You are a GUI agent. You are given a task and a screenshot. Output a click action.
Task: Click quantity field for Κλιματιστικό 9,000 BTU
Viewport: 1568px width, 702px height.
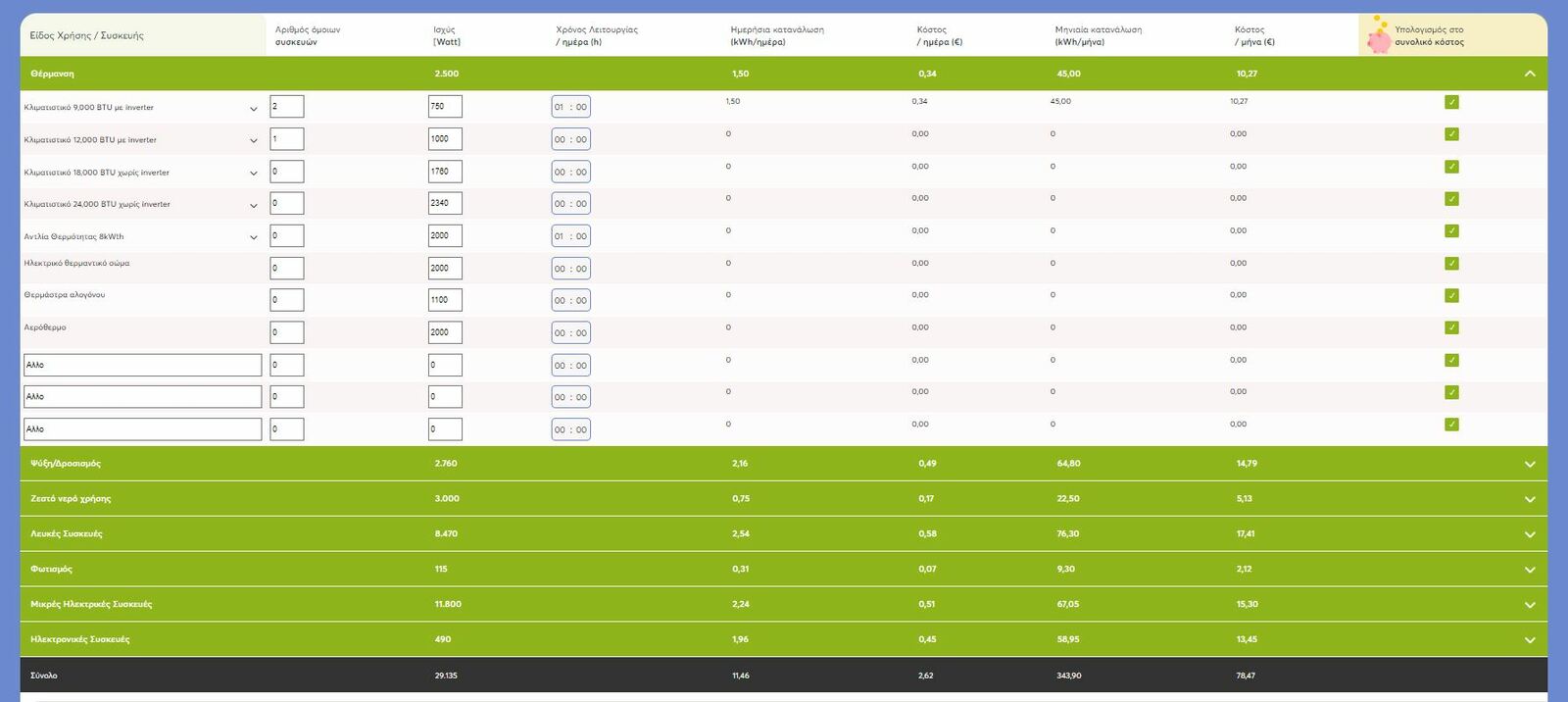click(x=286, y=107)
